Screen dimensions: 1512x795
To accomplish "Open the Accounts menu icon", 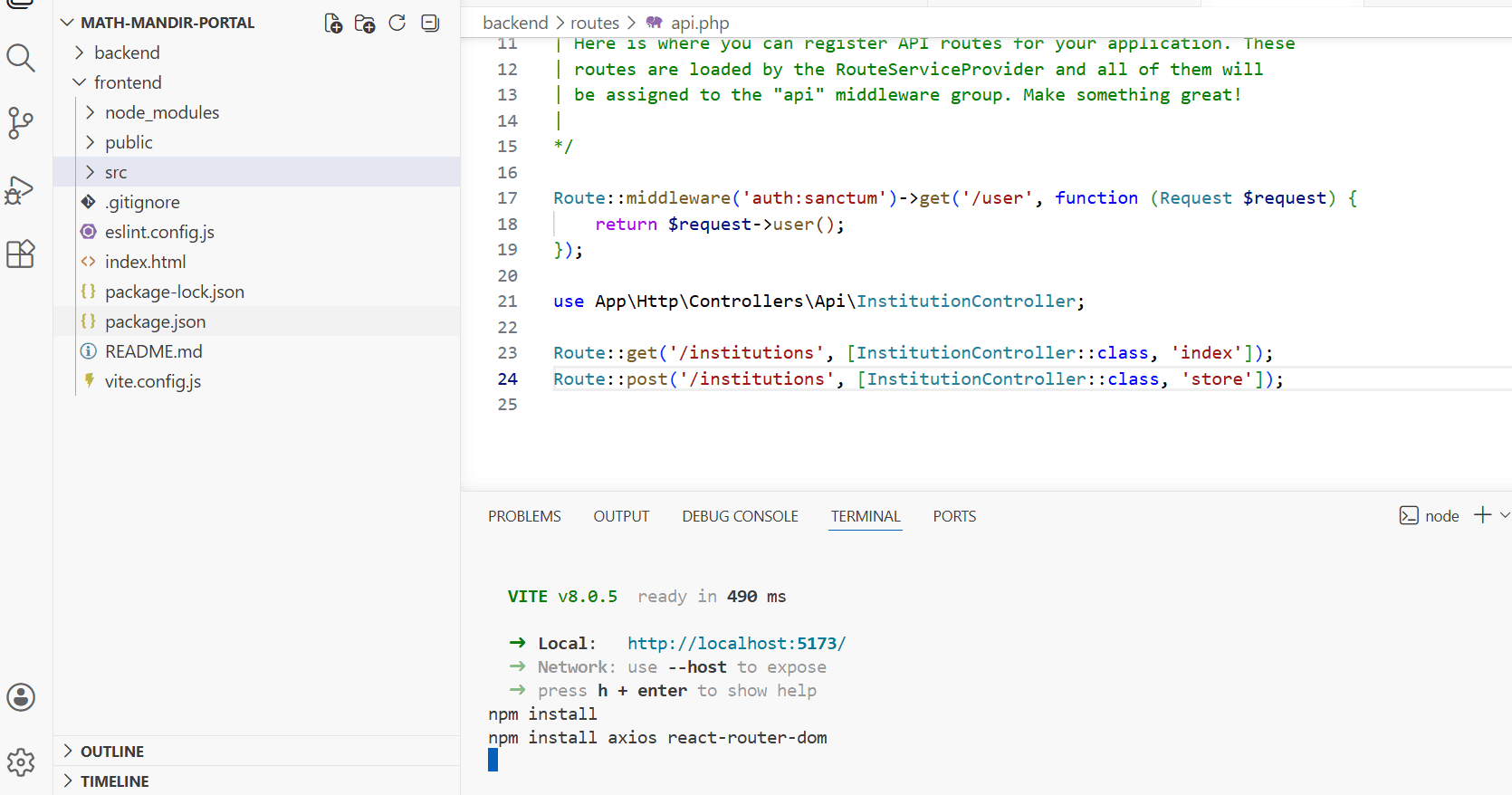I will (x=21, y=697).
